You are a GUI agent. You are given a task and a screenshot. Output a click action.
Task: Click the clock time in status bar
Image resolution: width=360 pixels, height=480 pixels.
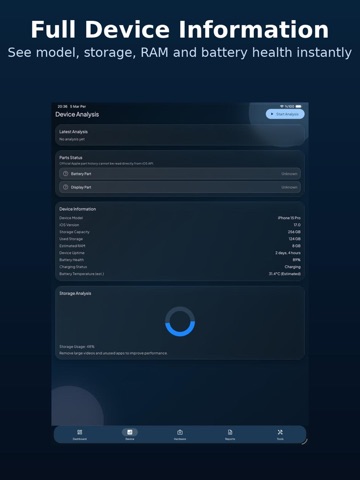pyautogui.click(x=62, y=106)
